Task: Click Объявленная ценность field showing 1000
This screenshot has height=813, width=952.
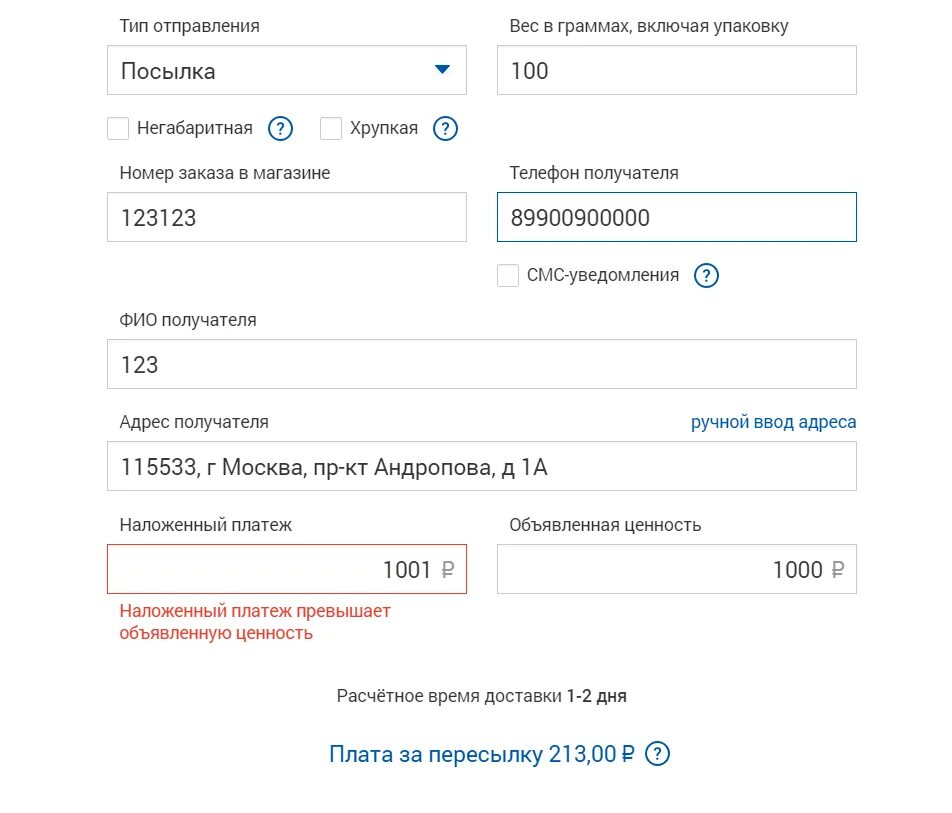Action: coord(677,569)
